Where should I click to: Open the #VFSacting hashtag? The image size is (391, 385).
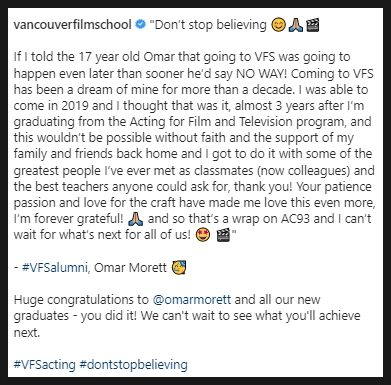click(45, 364)
